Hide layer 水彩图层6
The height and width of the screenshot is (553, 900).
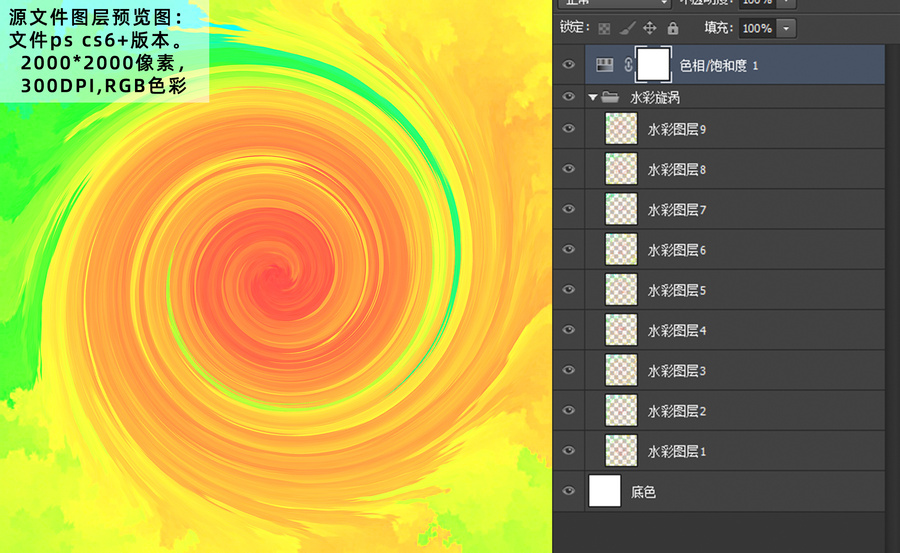[569, 249]
